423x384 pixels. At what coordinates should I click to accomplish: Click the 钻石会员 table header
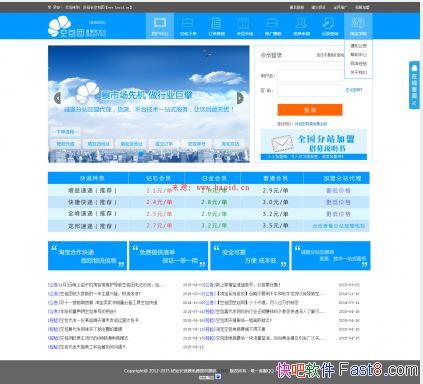click(x=158, y=178)
